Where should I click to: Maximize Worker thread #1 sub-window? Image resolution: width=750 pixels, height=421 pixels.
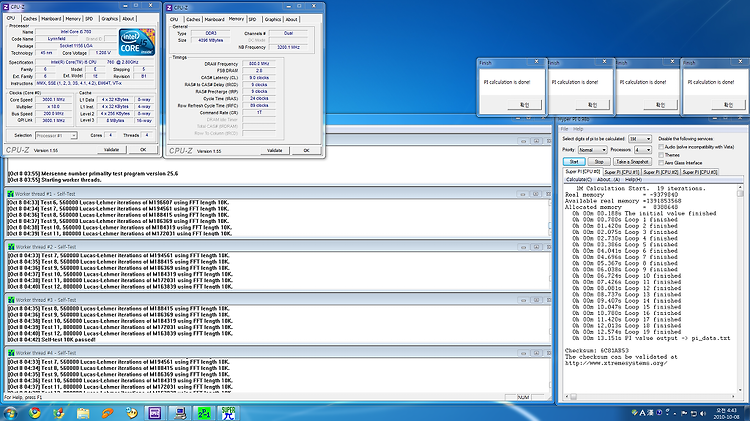[x=536, y=194]
